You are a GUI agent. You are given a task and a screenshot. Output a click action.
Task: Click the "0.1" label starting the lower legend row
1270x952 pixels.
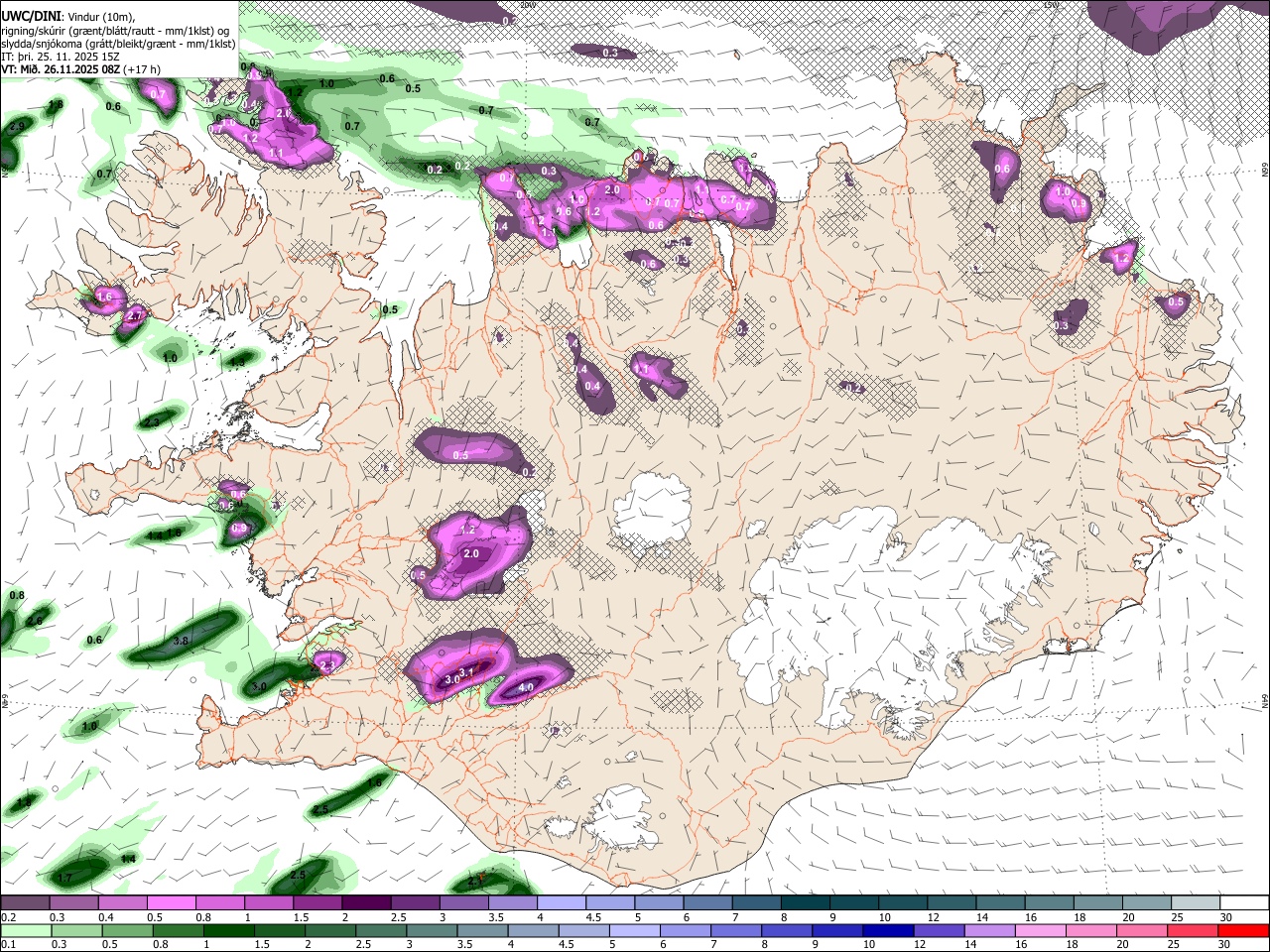pyautogui.click(x=9, y=945)
